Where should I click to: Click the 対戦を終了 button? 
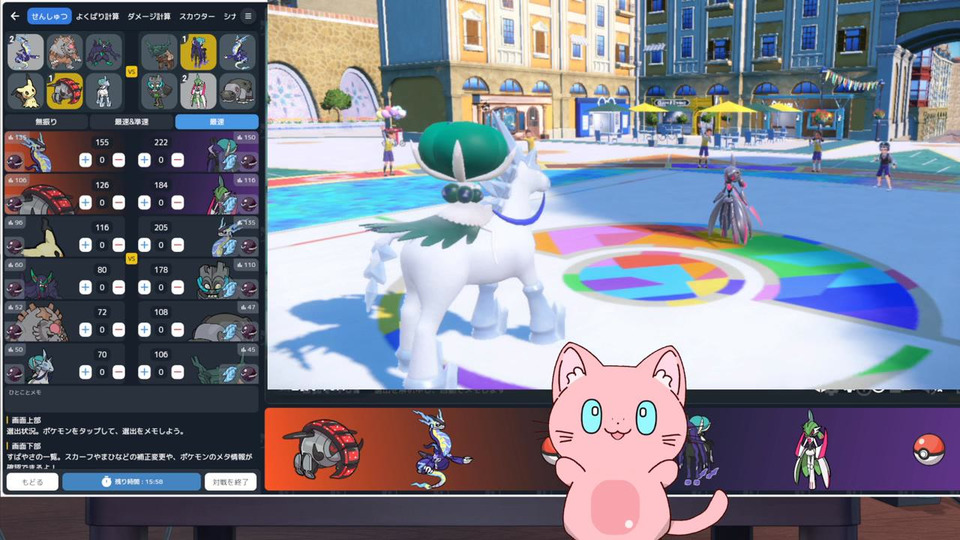pyautogui.click(x=231, y=482)
